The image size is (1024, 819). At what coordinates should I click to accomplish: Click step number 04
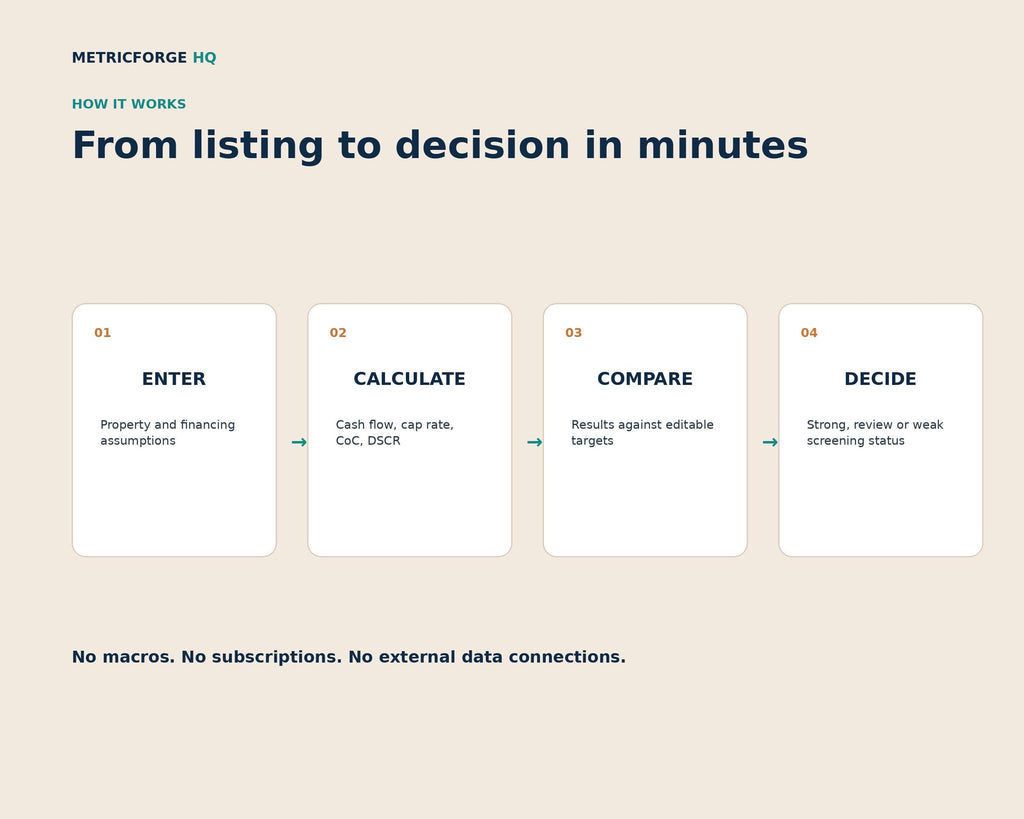coord(809,332)
